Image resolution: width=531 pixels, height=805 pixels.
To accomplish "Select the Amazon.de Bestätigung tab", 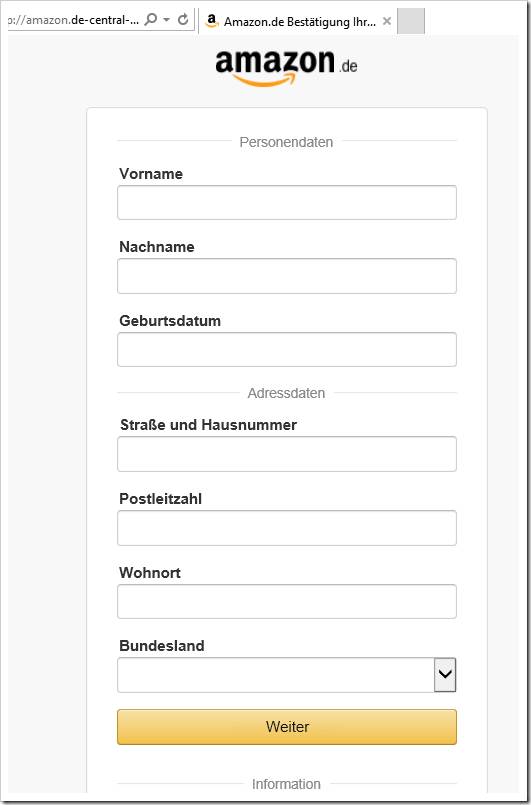I will coord(297,21).
